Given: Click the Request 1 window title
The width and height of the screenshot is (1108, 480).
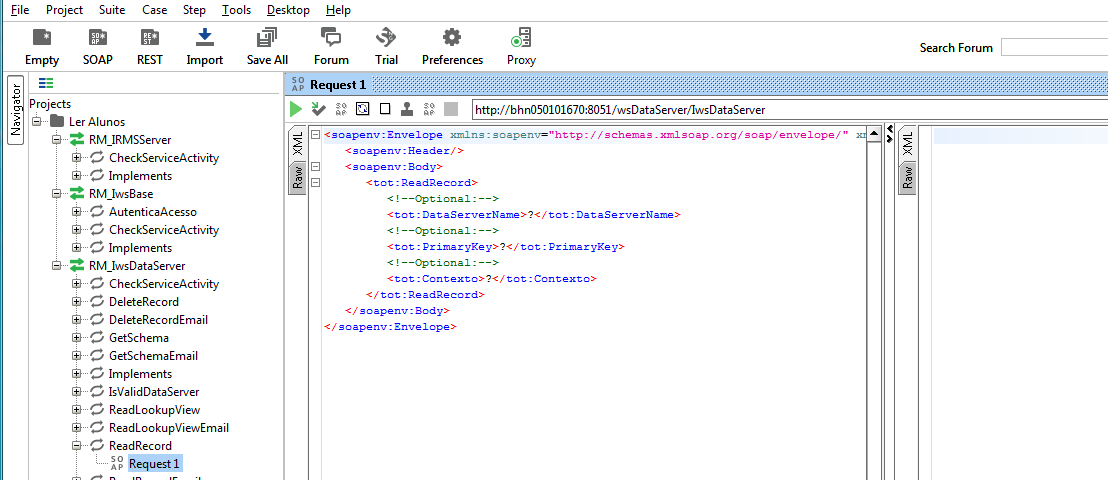Looking at the screenshot, I should (338, 85).
